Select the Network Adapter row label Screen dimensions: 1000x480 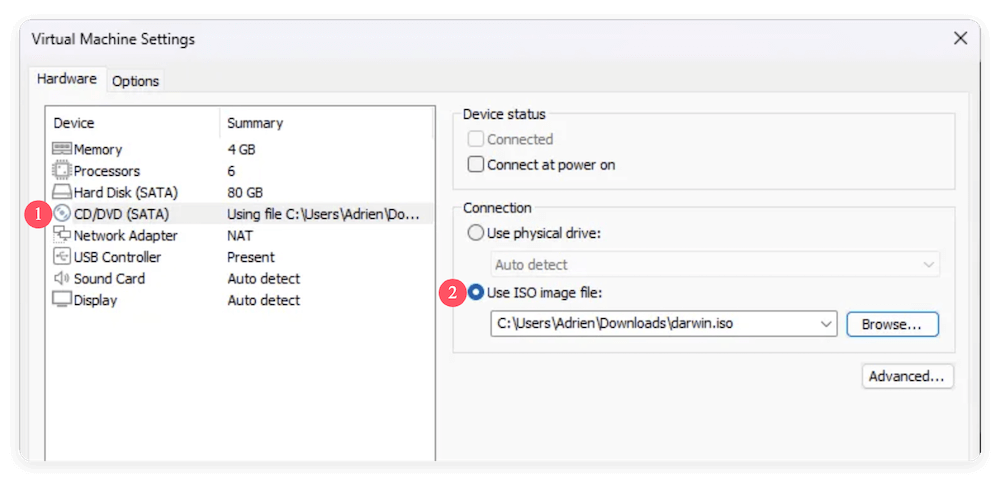pos(126,236)
